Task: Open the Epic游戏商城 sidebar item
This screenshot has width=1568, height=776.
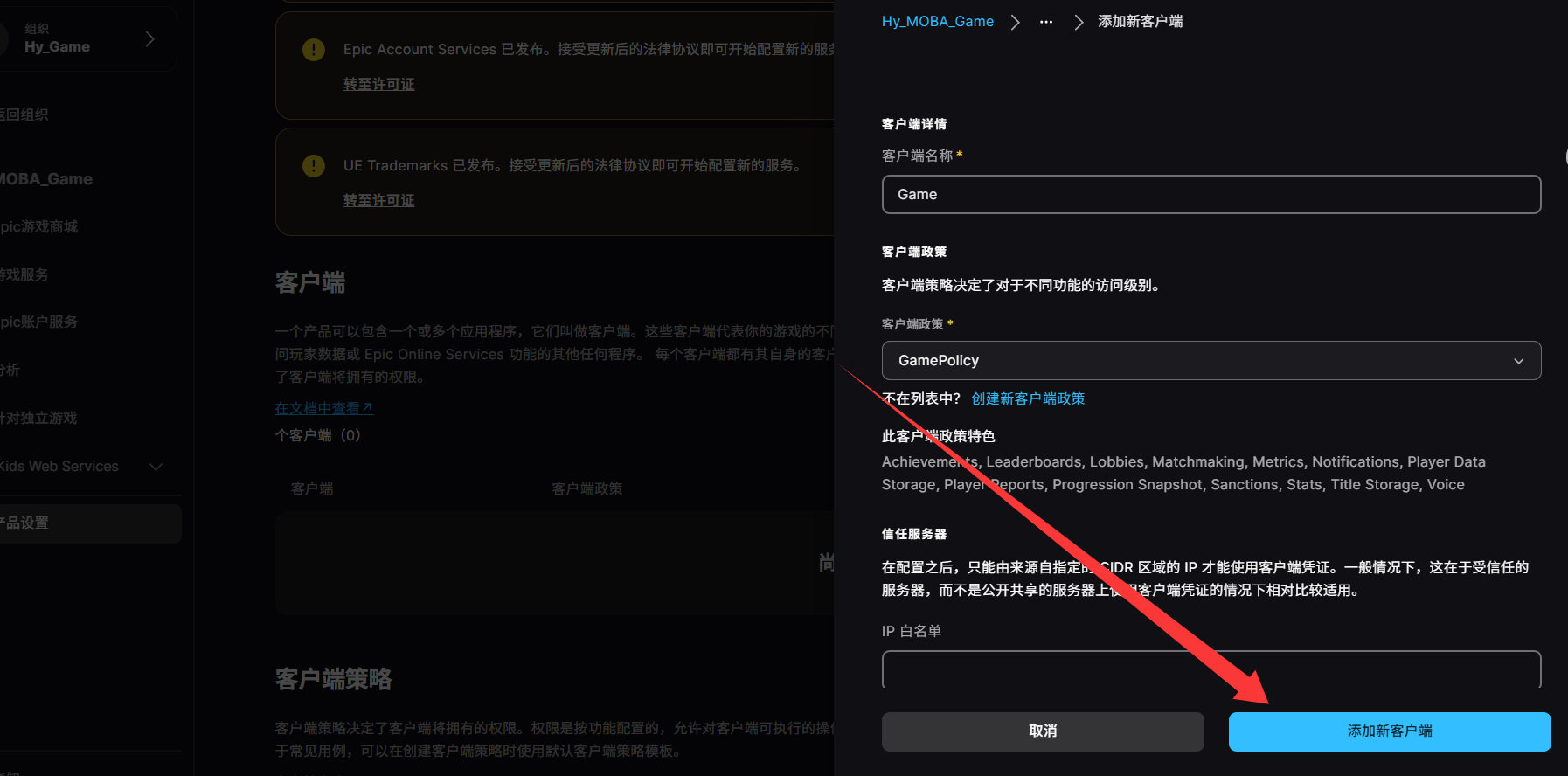Action: point(38,227)
